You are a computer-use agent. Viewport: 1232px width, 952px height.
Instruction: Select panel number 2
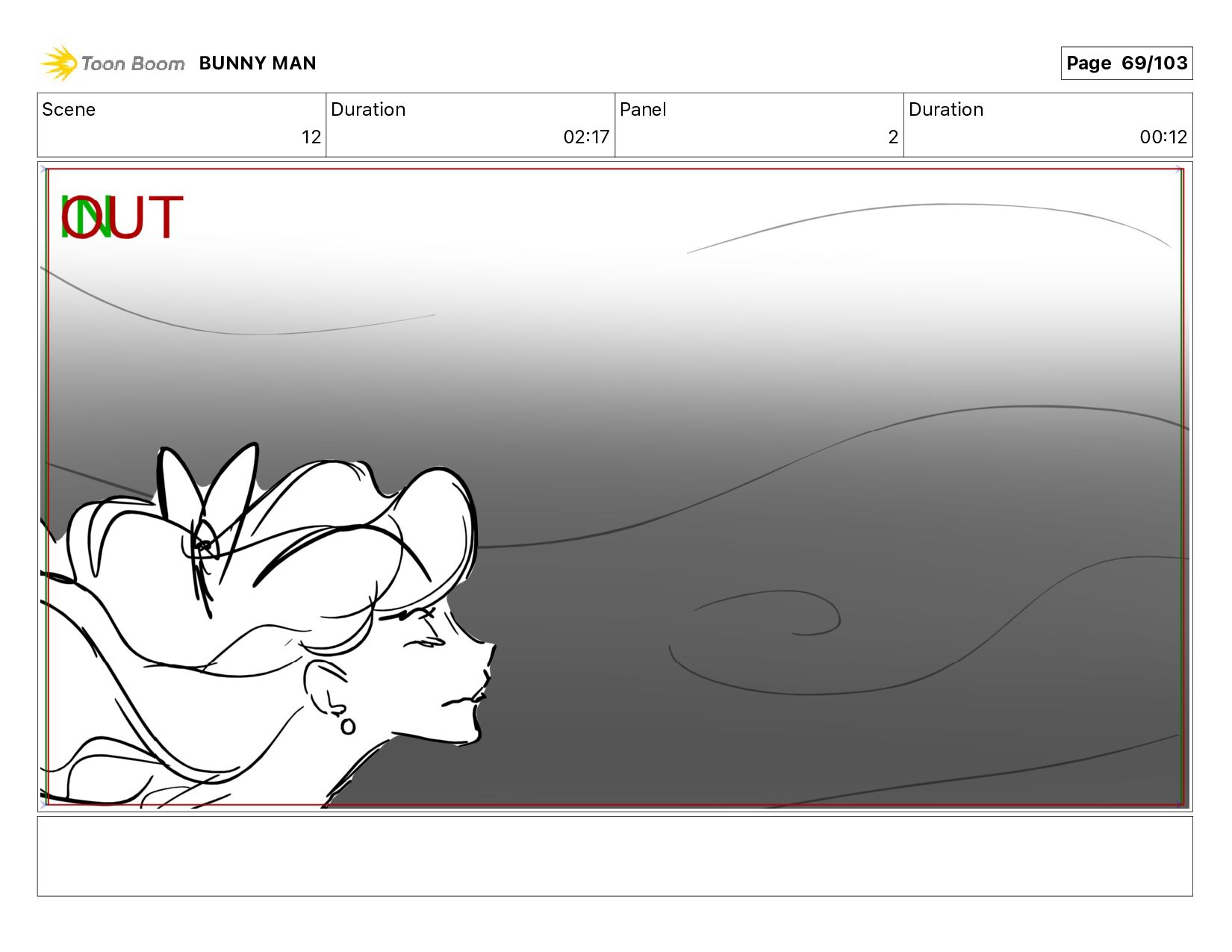click(893, 137)
